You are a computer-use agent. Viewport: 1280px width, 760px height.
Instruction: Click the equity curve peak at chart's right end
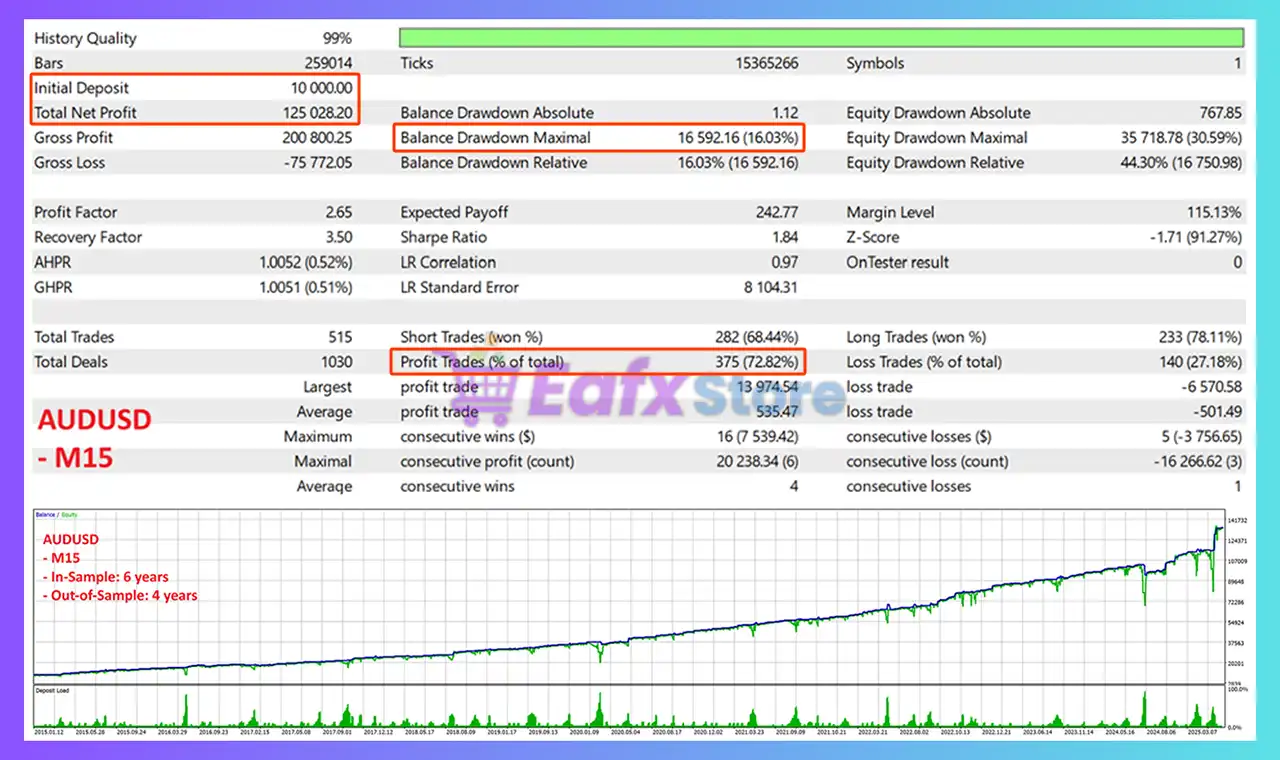click(x=1218, y=527)
